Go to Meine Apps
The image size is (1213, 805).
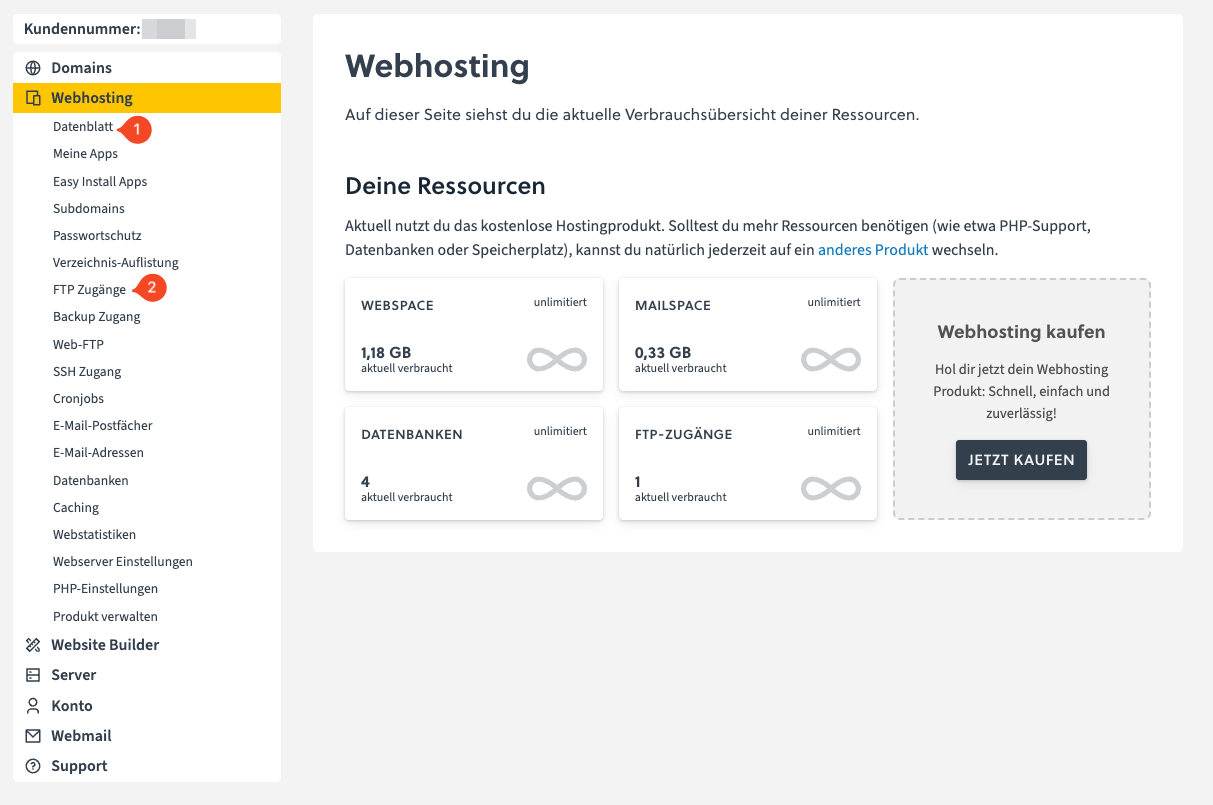(x=85, y=154)
